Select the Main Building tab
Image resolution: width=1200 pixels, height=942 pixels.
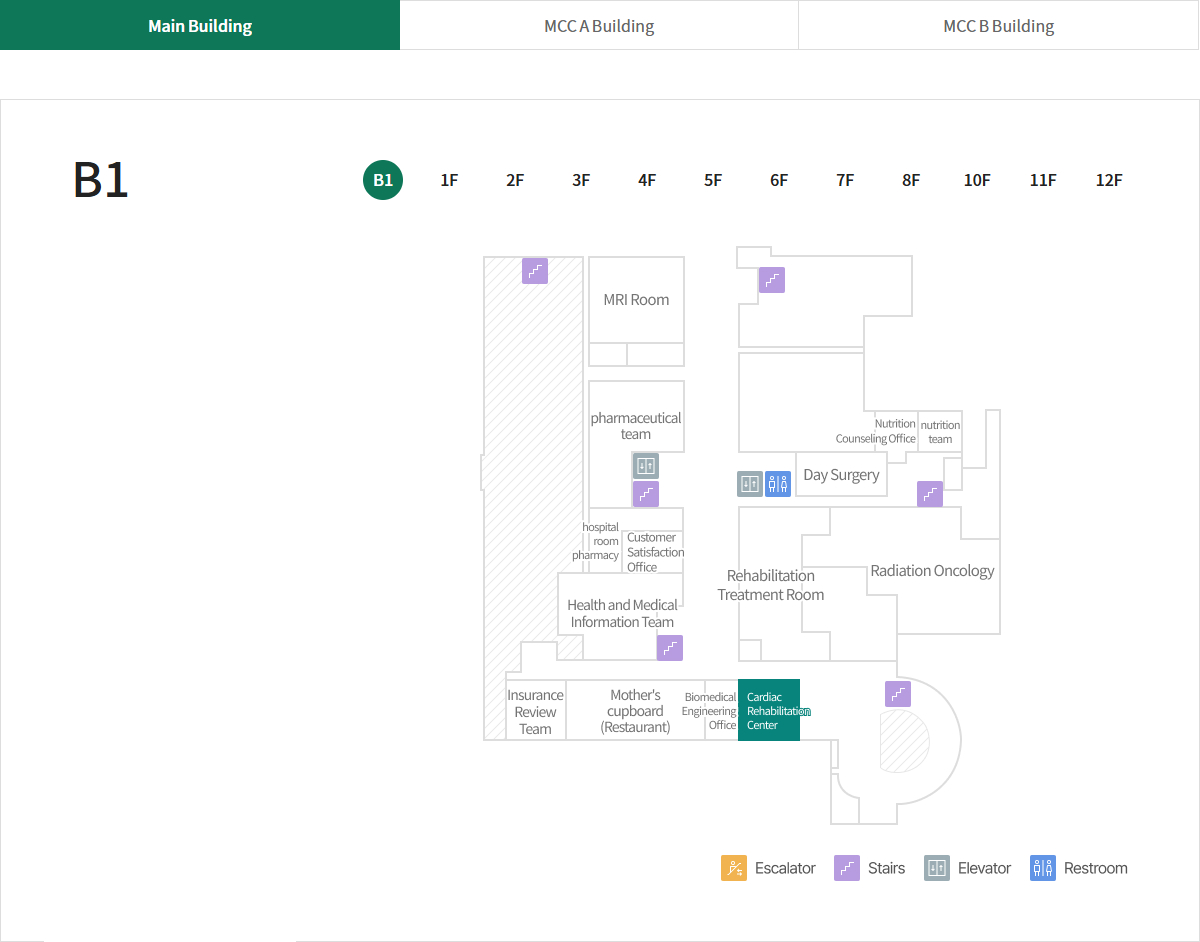click(x=200, y=26)
